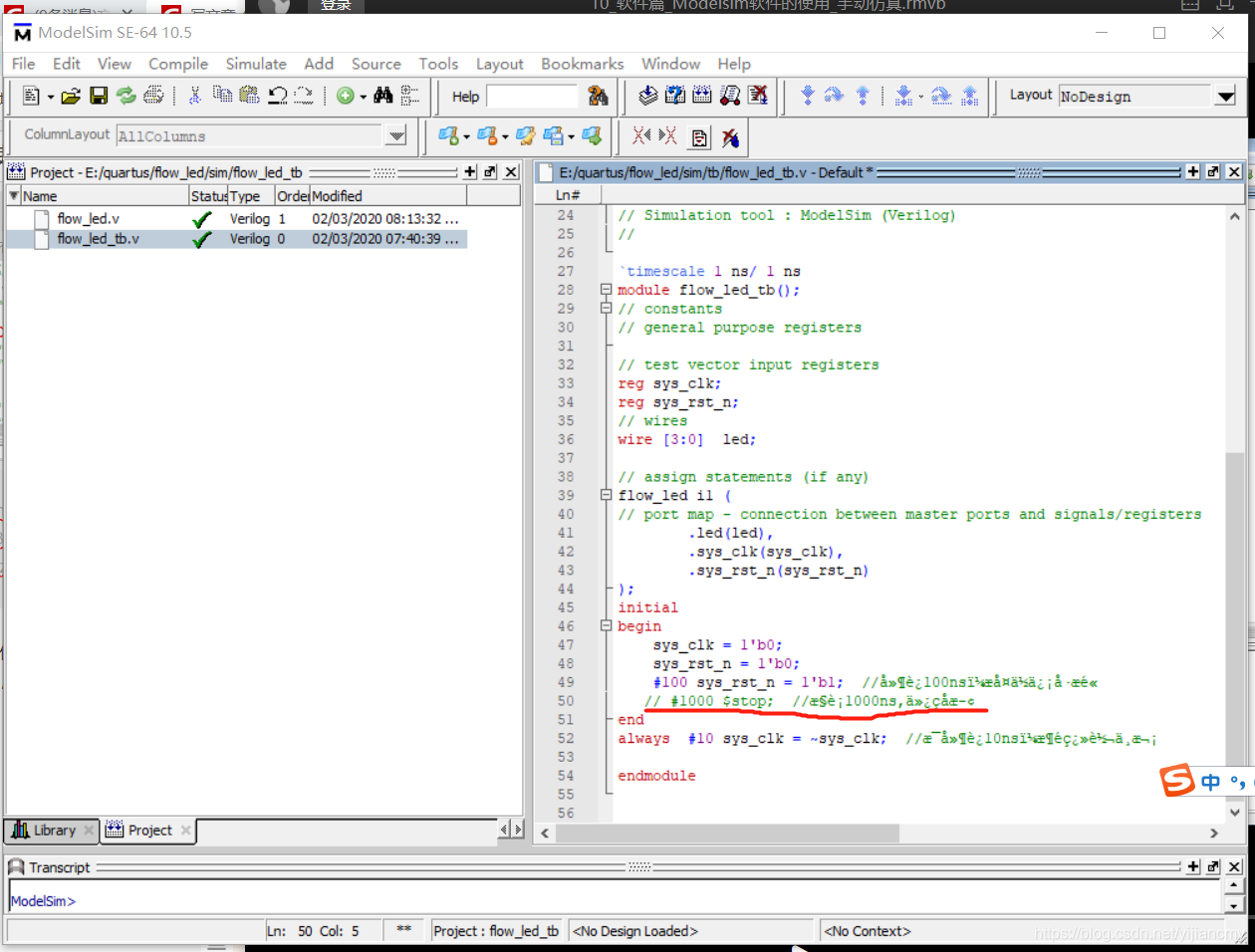Sort by the Modified column header
The width and height of the screenshot is (1255, 952).
click(x=388, y=196)
